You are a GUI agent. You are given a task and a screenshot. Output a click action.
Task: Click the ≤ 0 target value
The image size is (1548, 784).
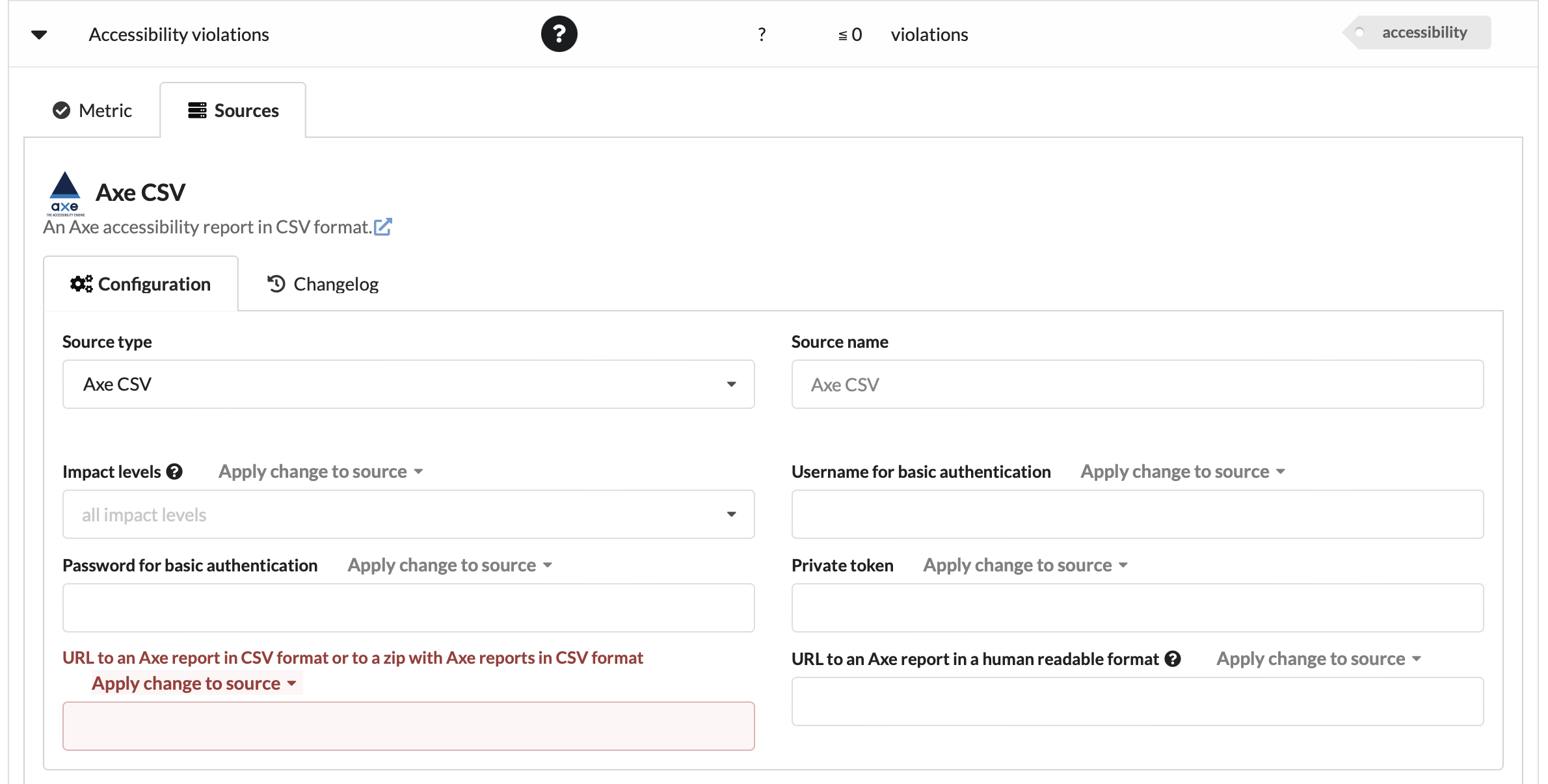pos(850,34)
